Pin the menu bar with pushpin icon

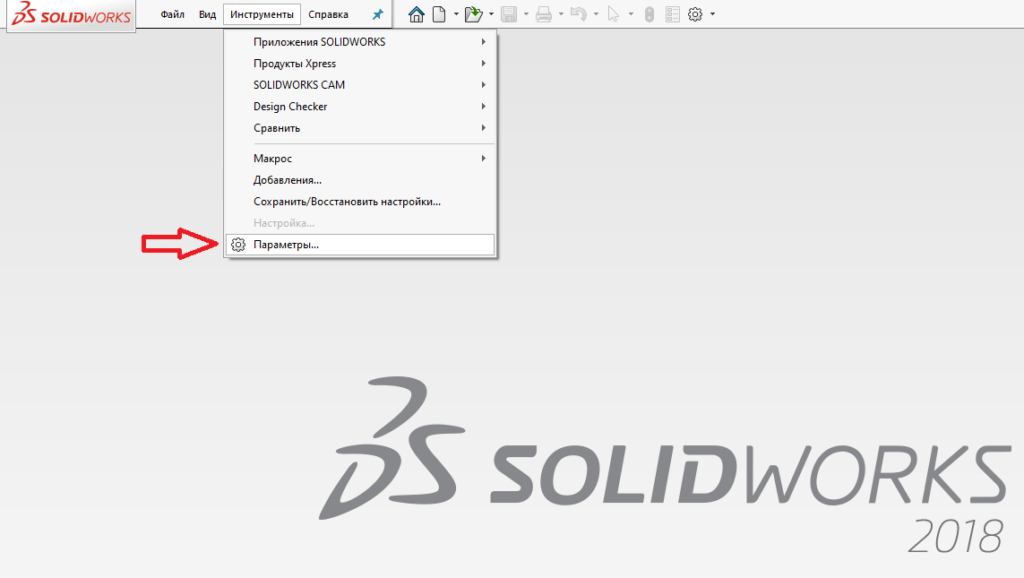pyautogui.click(x=377, y=14)
